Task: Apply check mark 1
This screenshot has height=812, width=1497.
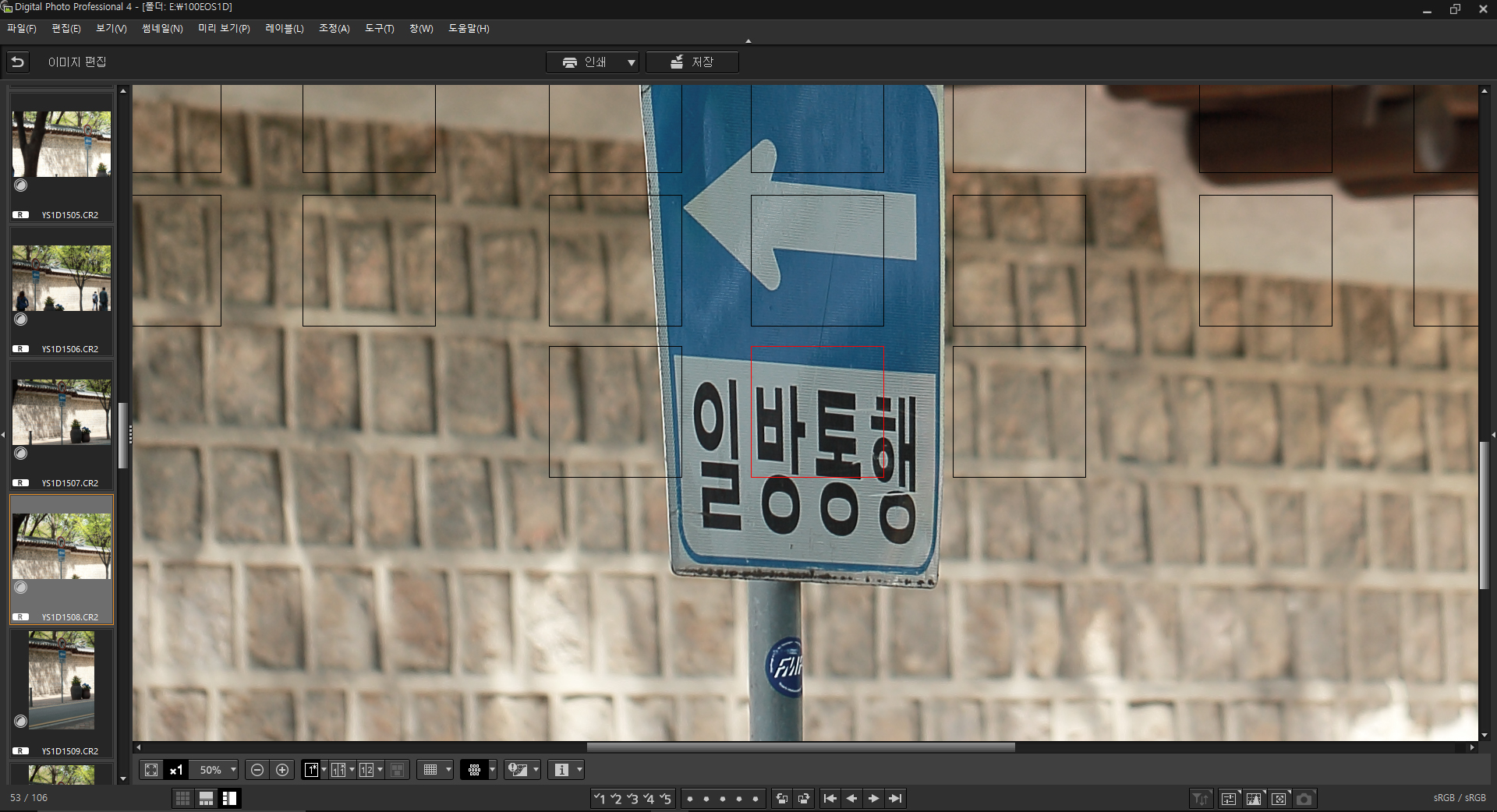Action: (x=599, y=798)
